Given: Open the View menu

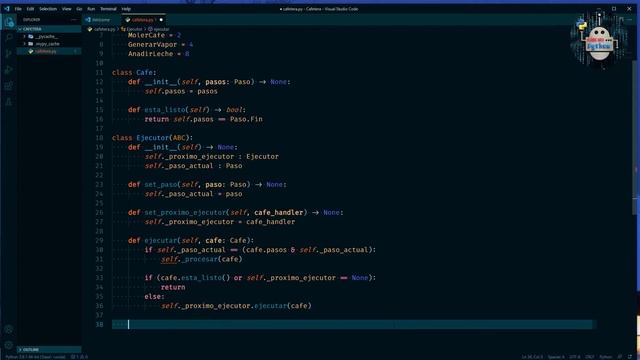Looking at the screenshot, I should coord(67,9).
